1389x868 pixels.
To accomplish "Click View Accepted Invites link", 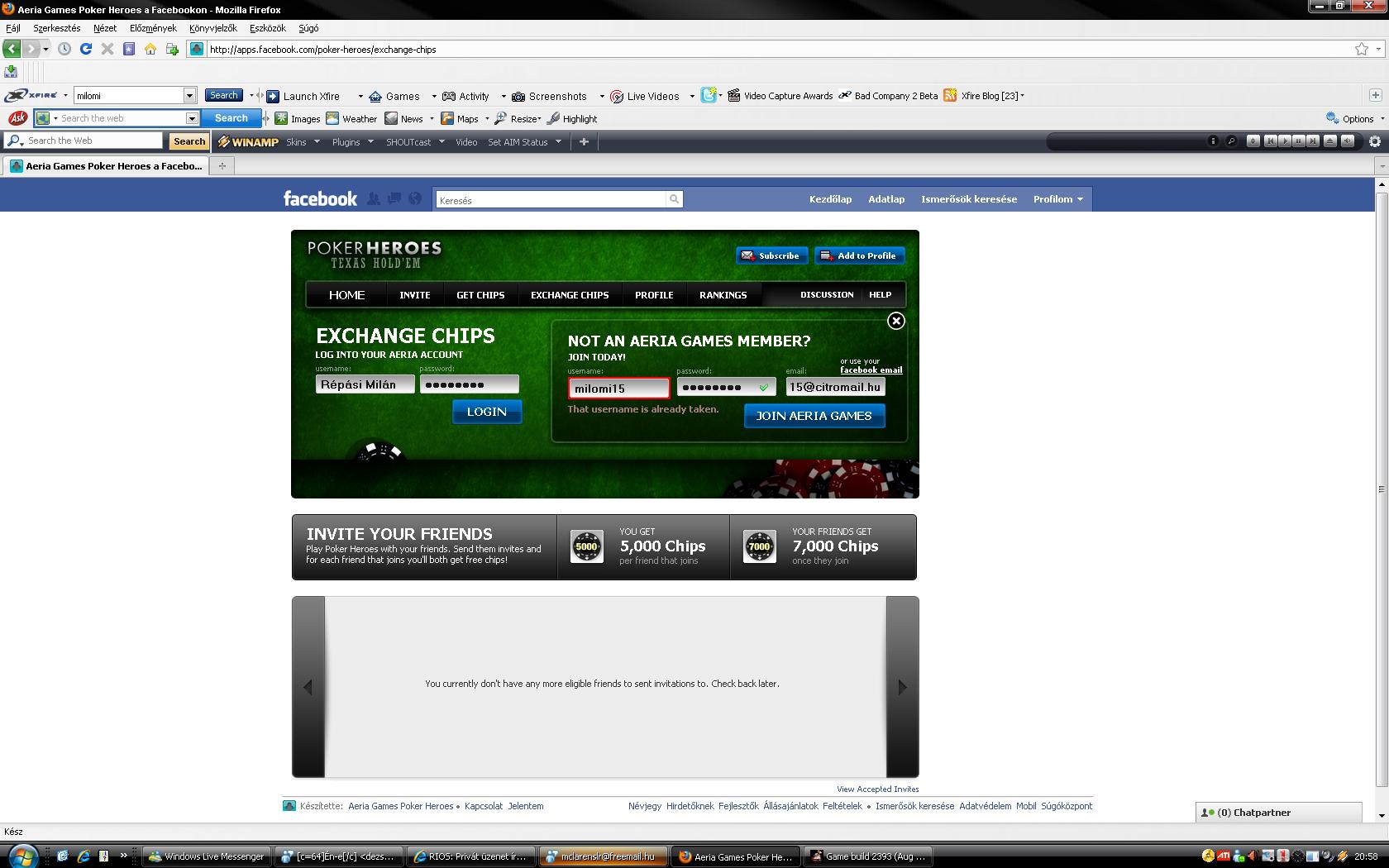I will coord(877,789).
